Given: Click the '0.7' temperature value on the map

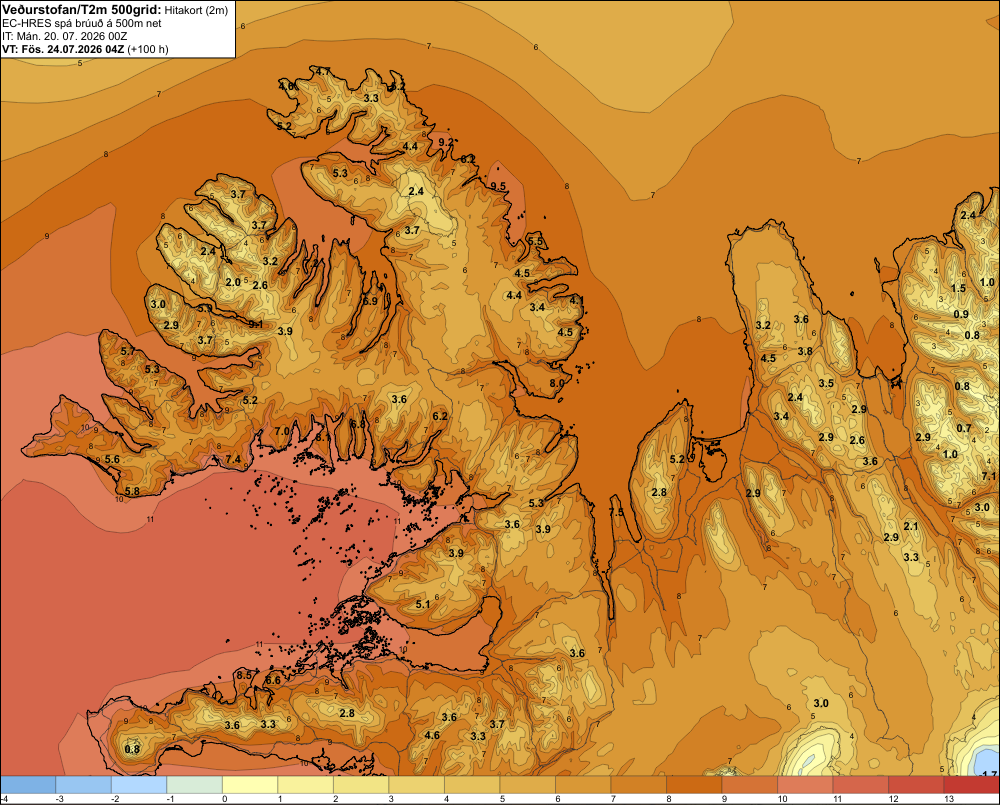Looking at the screenshot, I should [x=964, y=429].
